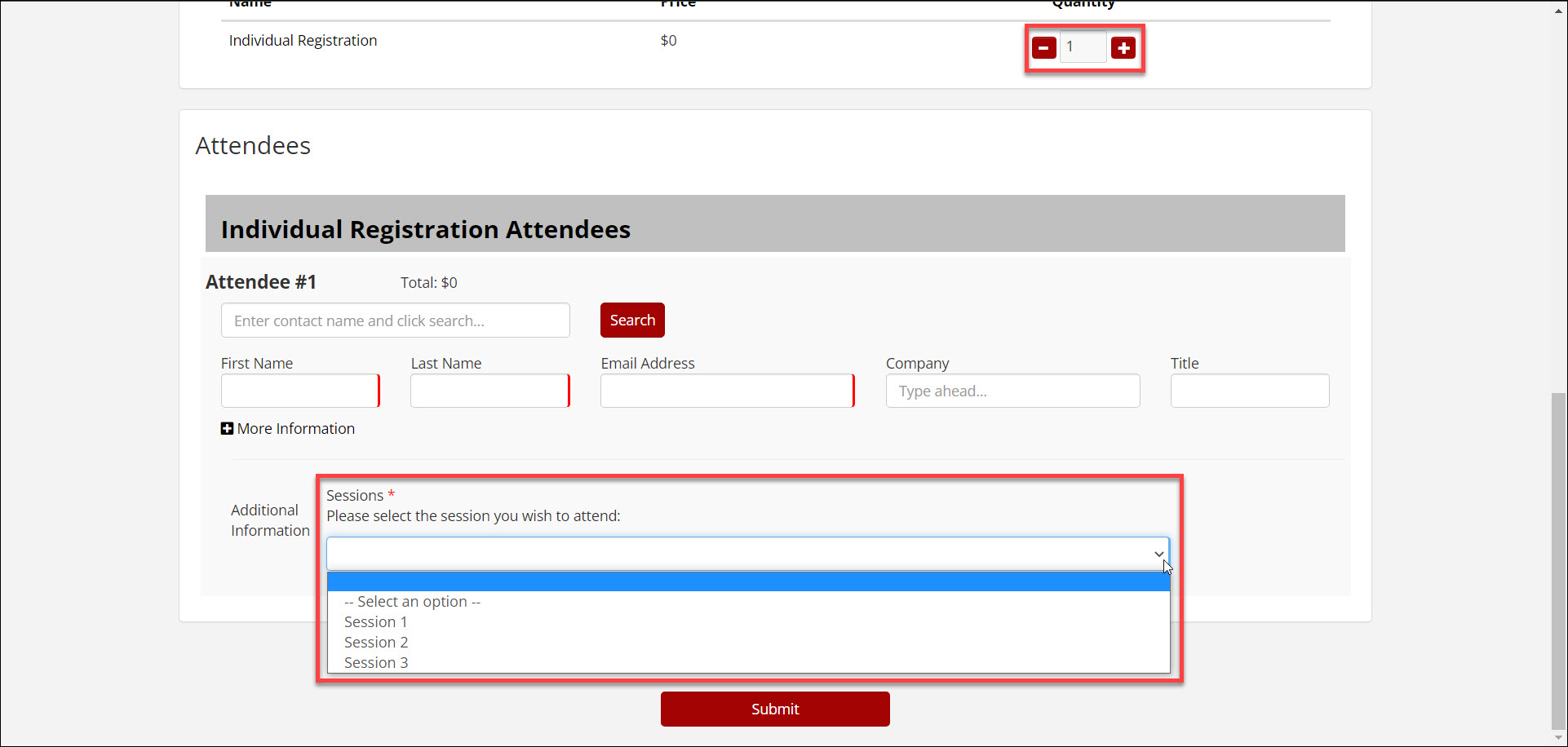Choose Session 3 in the sessions list
Image resolution: width=1568 pixels, height=747 pixels.
pyautogui.click(x=375, y=663)
